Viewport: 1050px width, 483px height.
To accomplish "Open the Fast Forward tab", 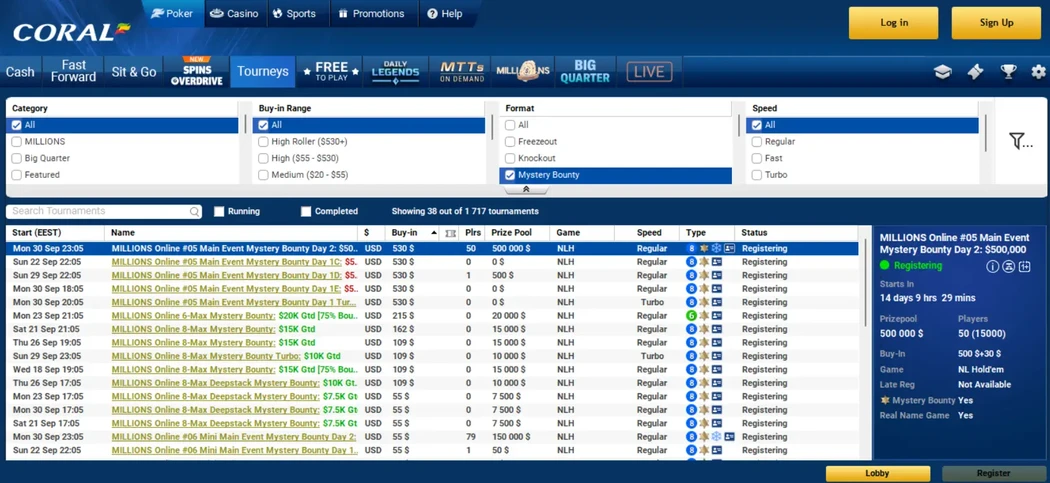I will (x=73, y=72).
